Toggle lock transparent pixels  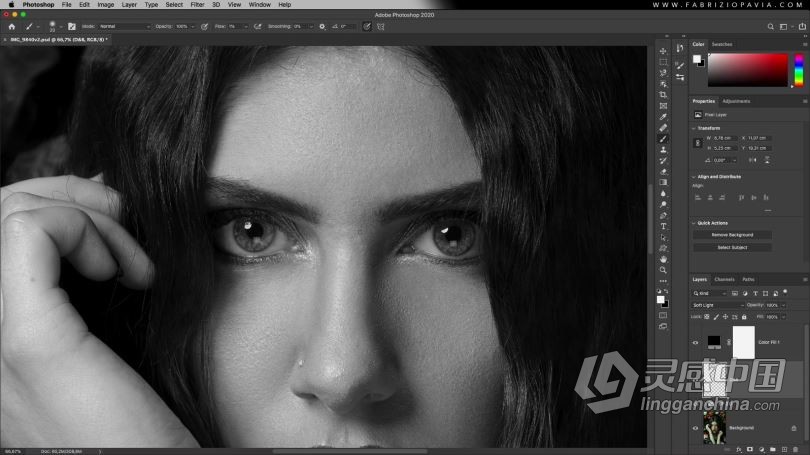[x=707, y=317]
